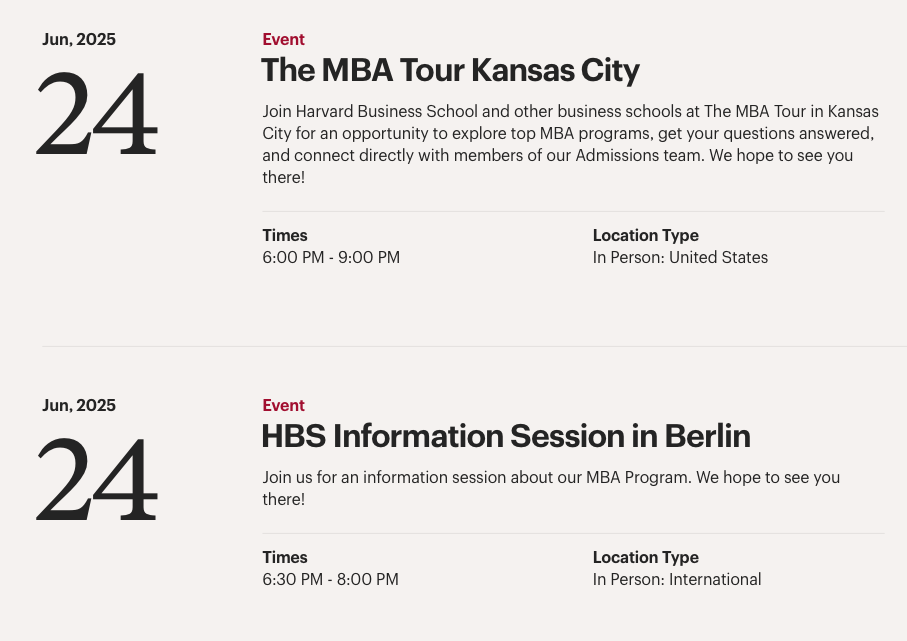Click the red Event label above Kansas City
Image resolution: width=907 pixels, height=641 pixels.
click(x=283, y=39)
